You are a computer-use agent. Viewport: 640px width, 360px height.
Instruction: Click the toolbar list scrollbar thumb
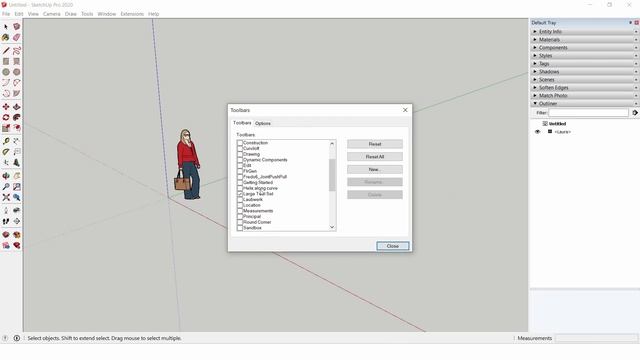coord(332,175)
